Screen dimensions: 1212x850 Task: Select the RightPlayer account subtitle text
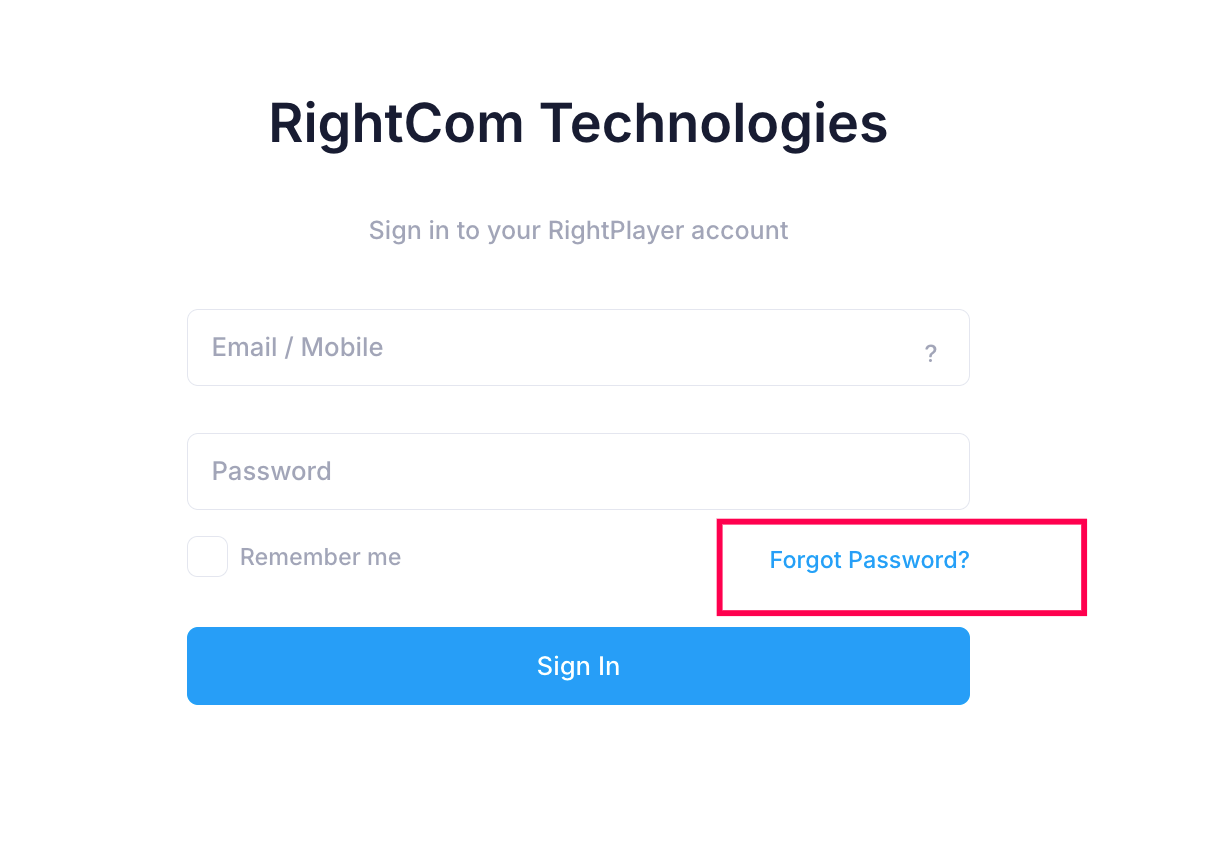tap(578, 230)
